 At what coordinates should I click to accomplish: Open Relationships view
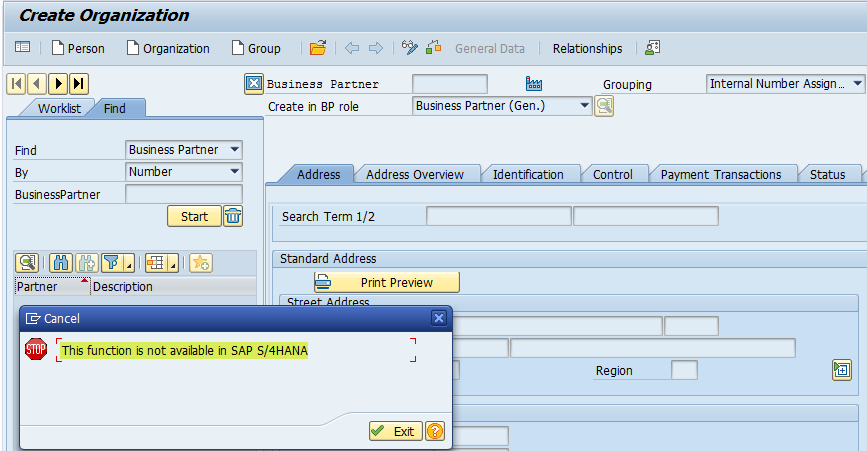587,49
